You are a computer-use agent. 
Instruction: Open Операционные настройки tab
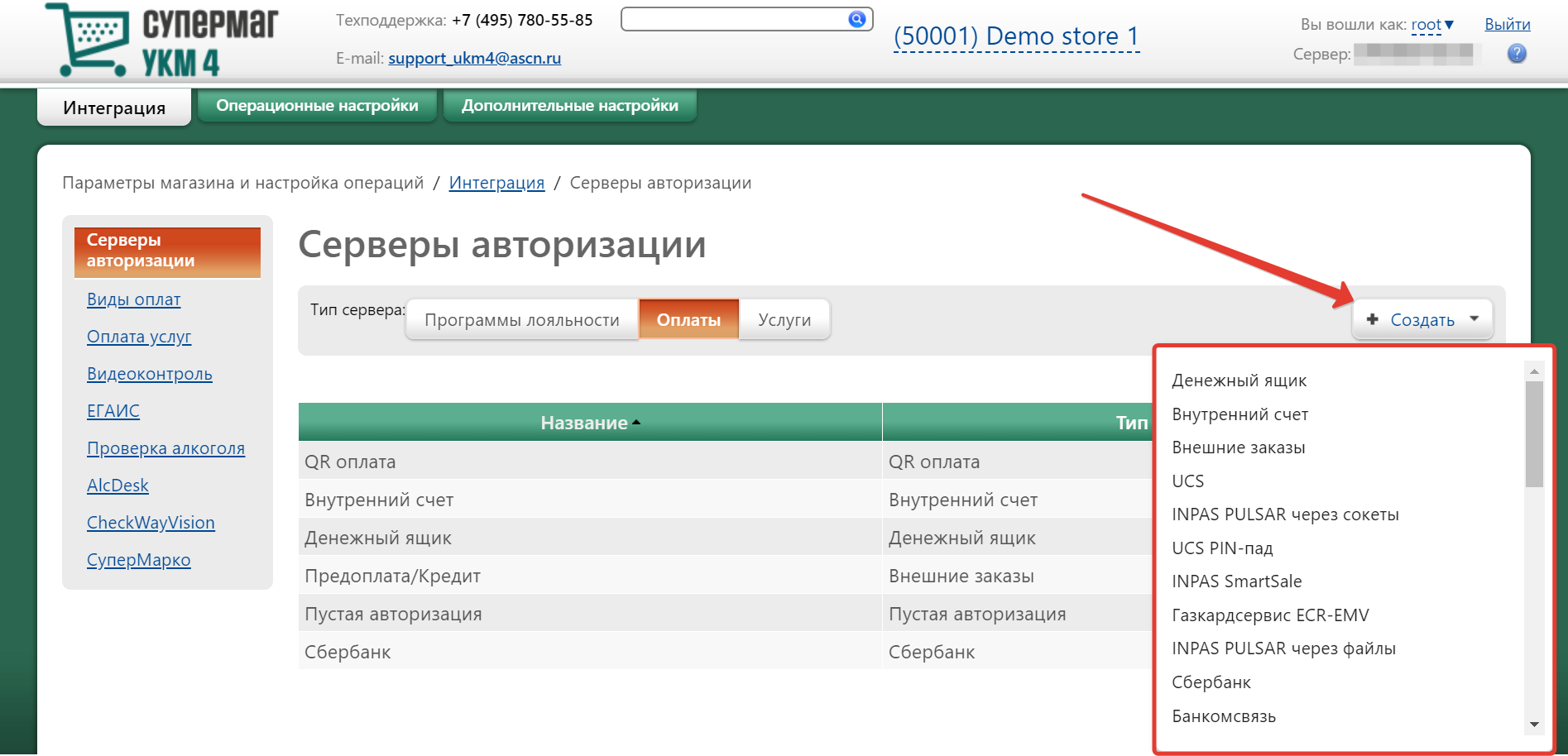click(317, 106)
